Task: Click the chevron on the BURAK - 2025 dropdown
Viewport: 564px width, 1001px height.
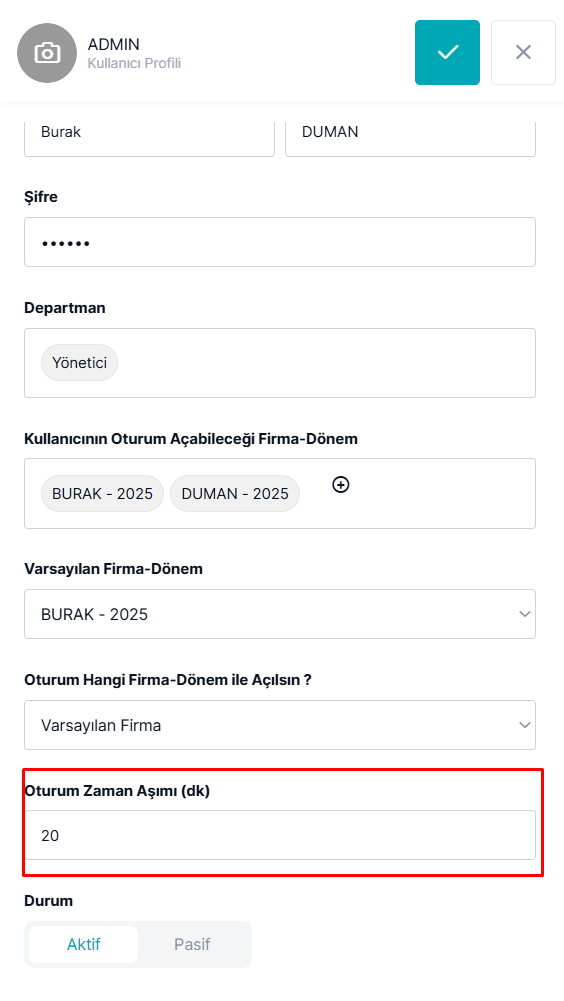Action: pos(525,614)
